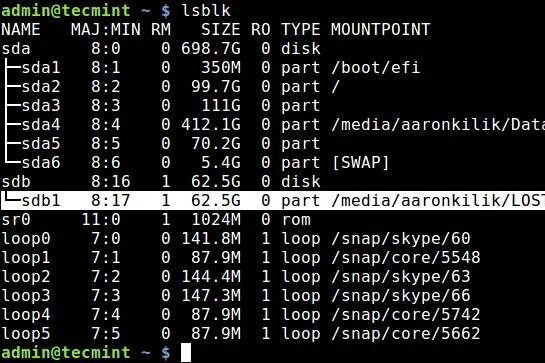The image size is (545, 363).
Task: Click the 5.4G size value
Action: [x=221, y=163]
